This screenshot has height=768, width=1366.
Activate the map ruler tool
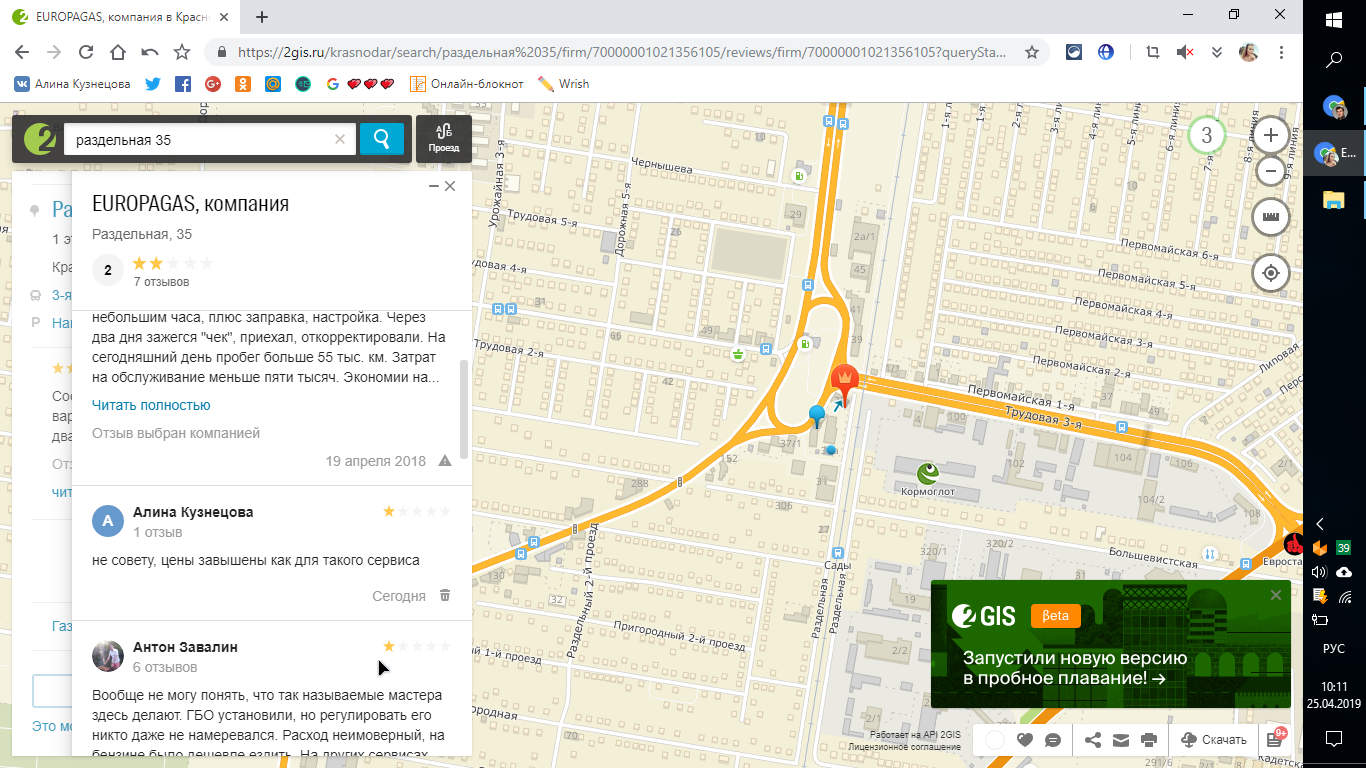point(1271,217)
